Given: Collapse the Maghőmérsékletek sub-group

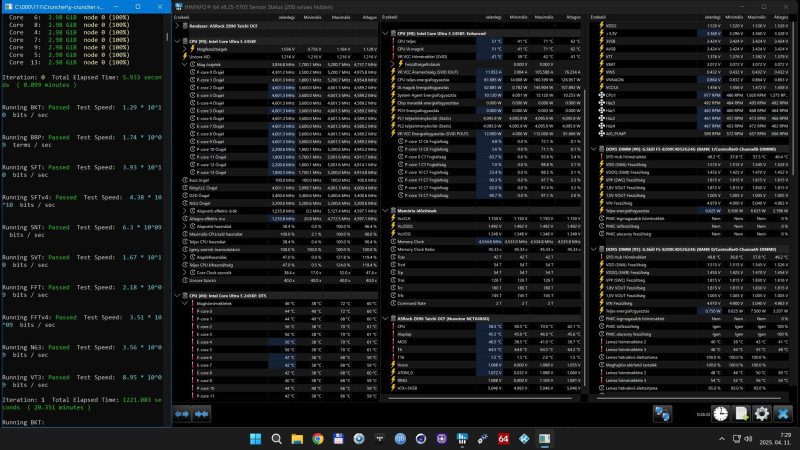Looking at the screenshot, I should point(185,303).
